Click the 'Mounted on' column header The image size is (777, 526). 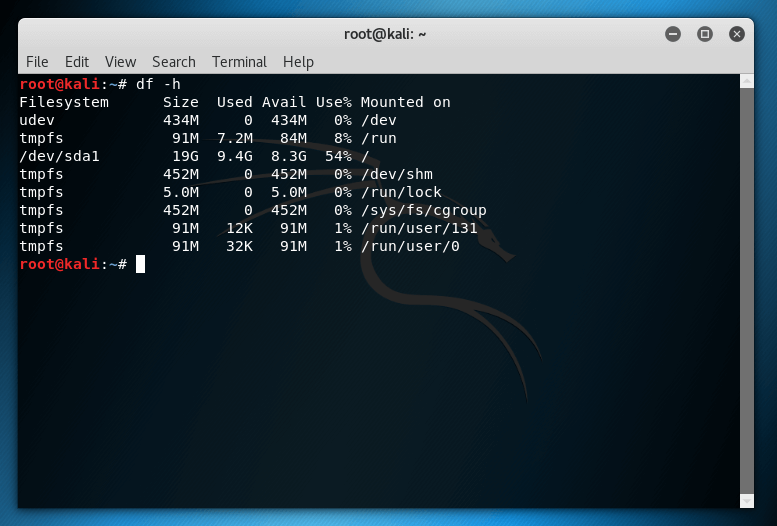click(x=405, y=103)
